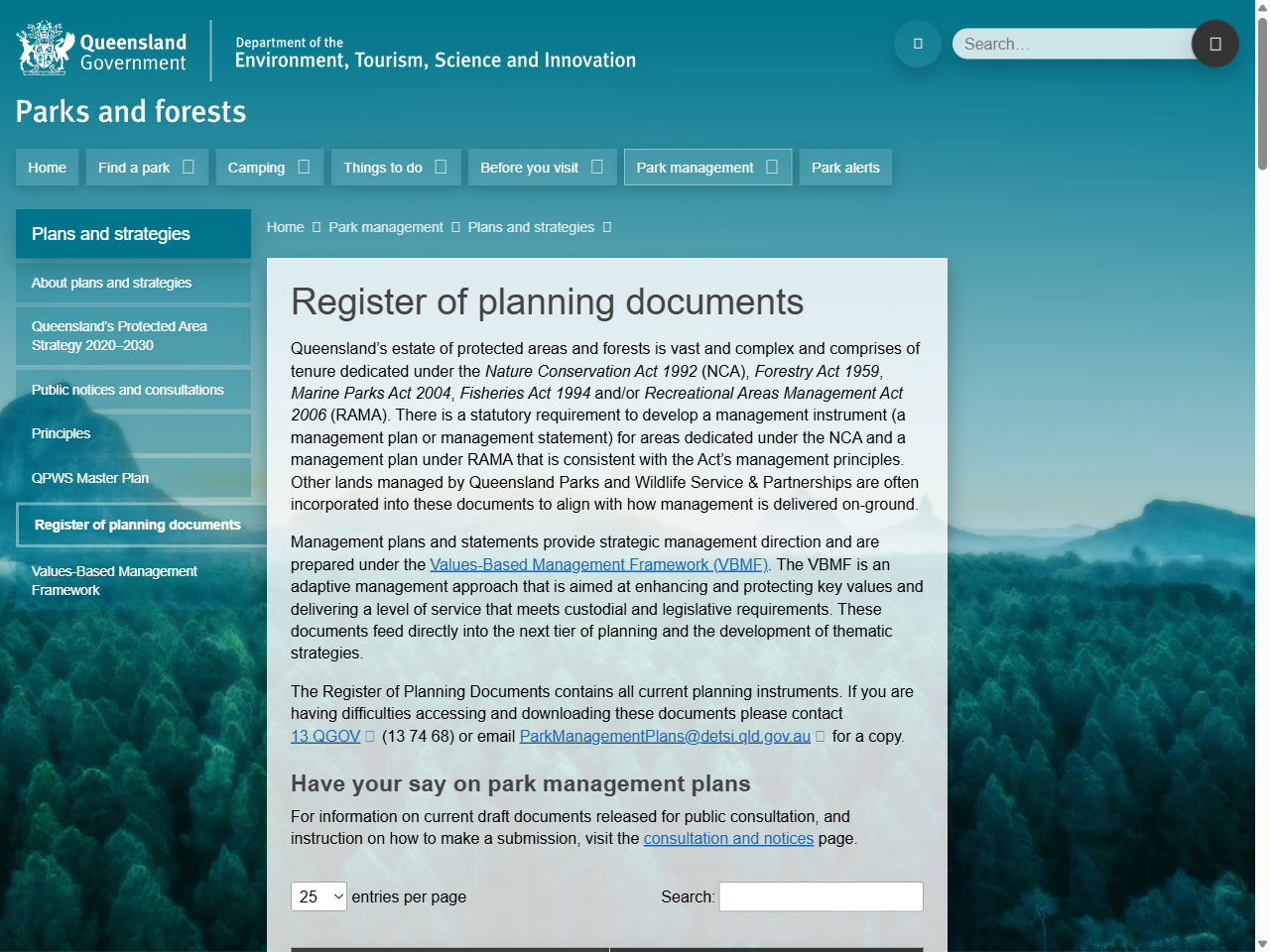
Task: Expand the Before you visit dropdown arrow
Action: [599, 167]
